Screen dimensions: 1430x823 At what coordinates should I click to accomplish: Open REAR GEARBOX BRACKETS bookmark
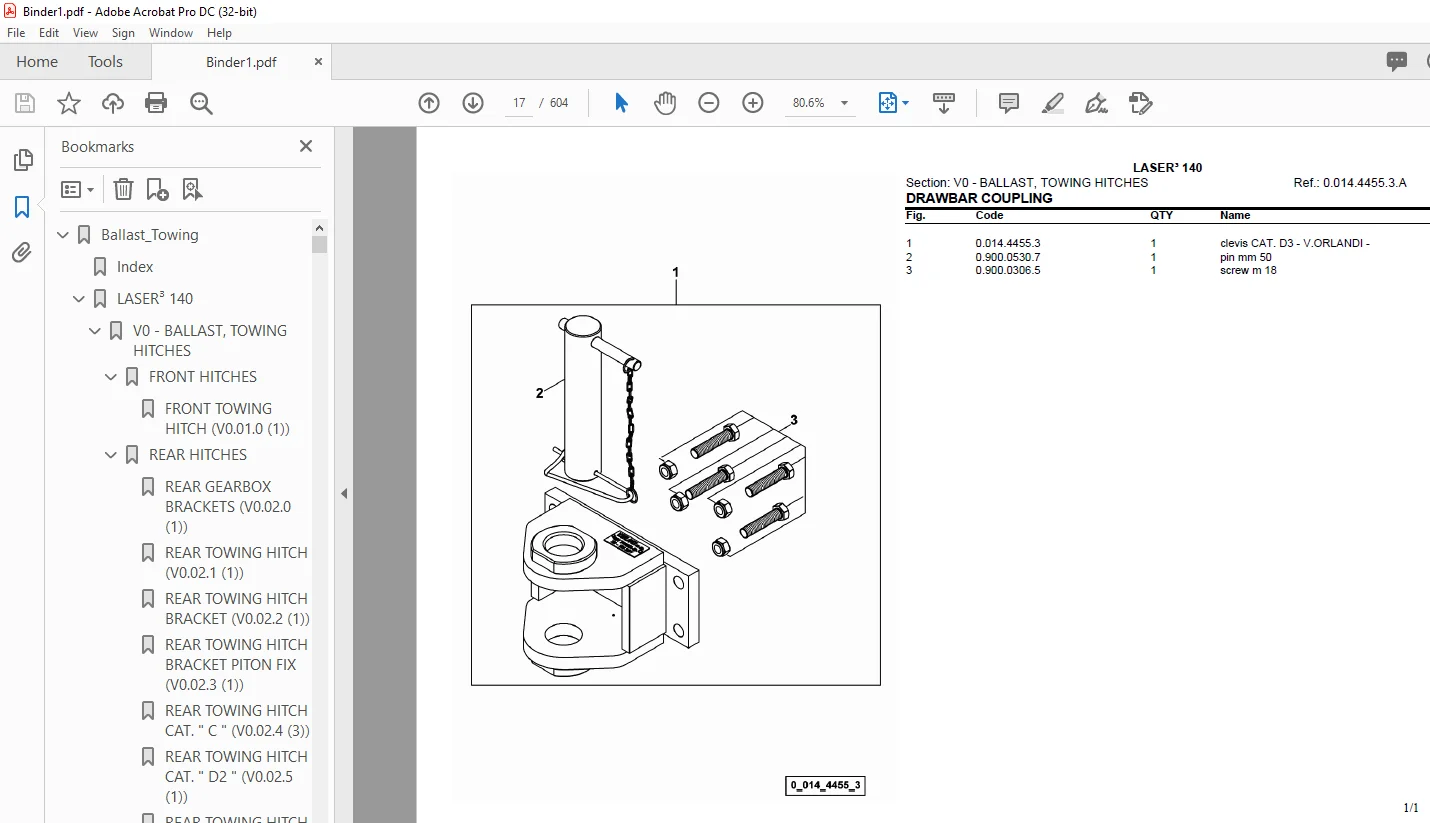pyautogui.click(x=228, y=507)
